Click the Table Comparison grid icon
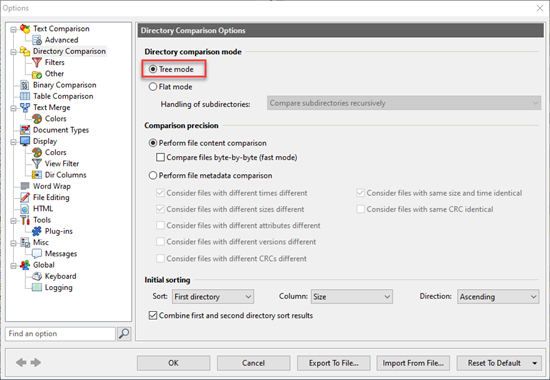550x380 pixels. 25,96
